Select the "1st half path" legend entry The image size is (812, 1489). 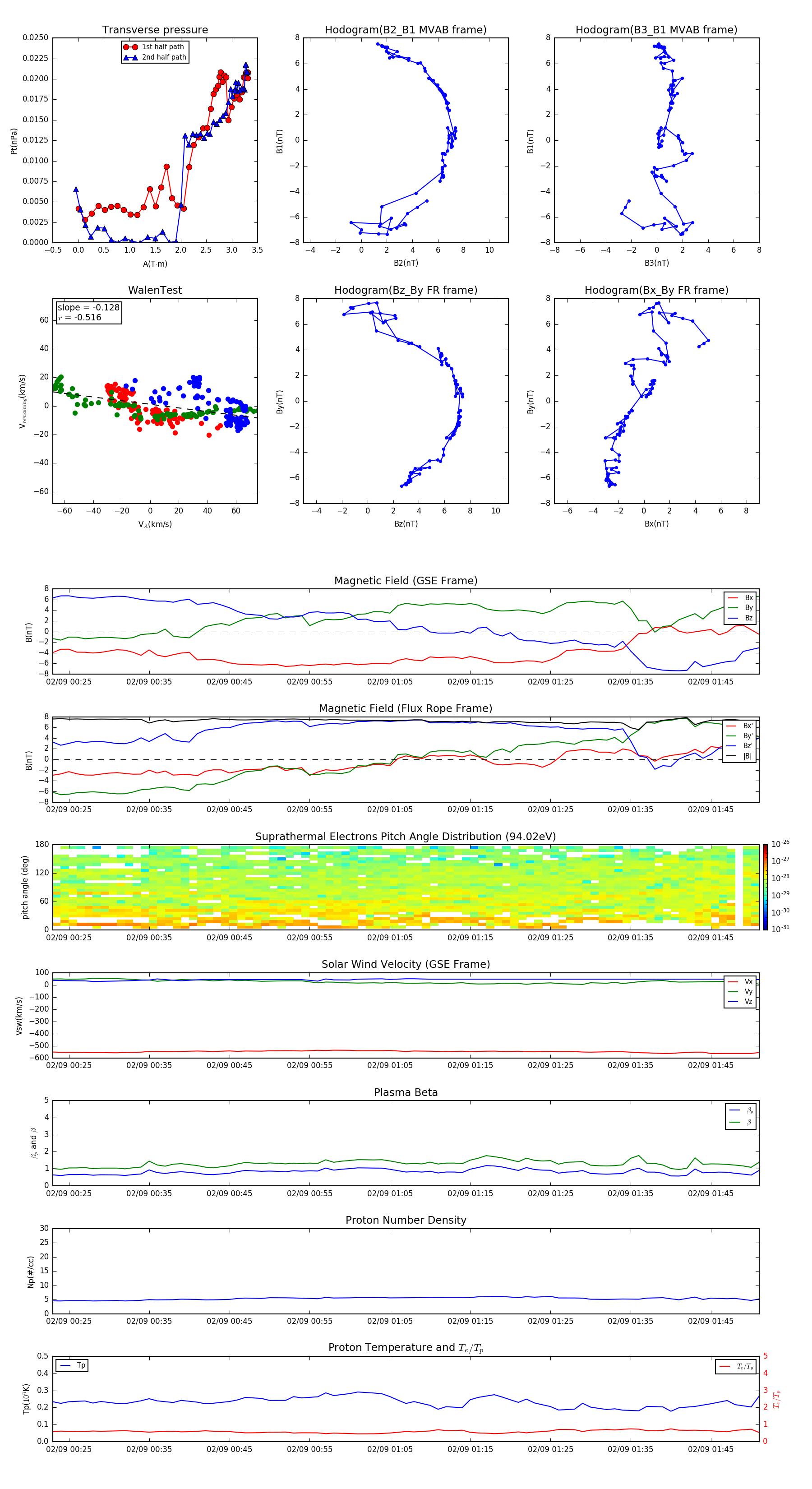point(154,47)
